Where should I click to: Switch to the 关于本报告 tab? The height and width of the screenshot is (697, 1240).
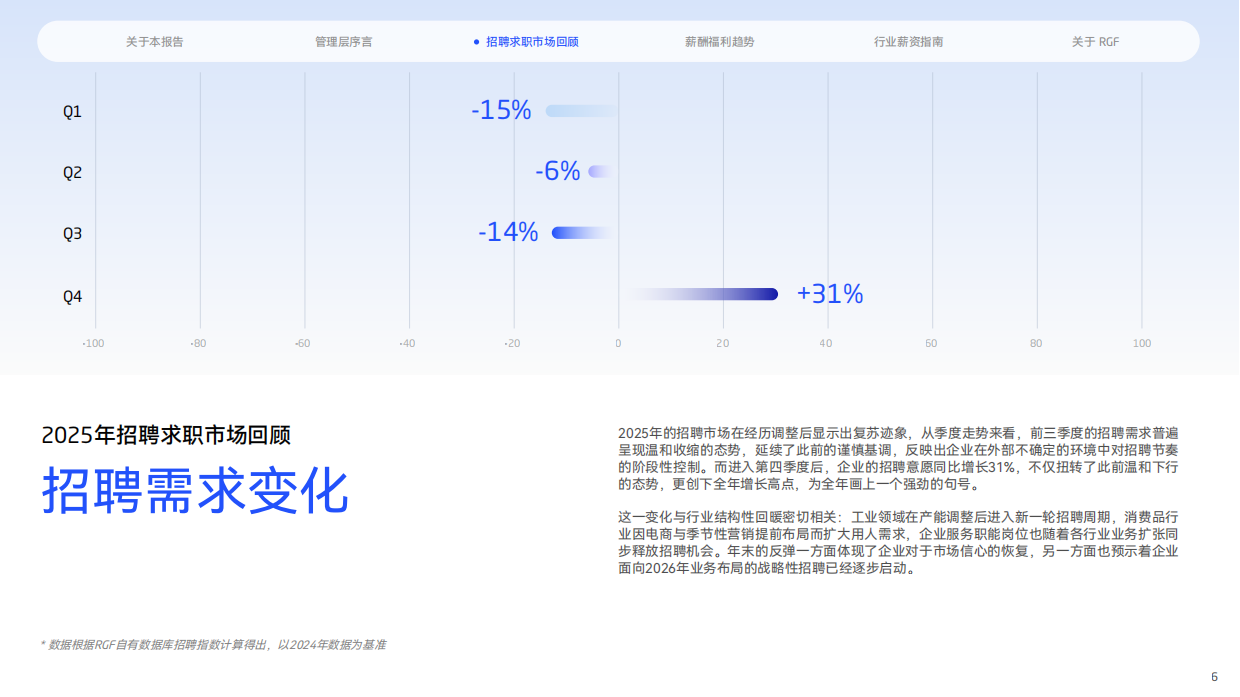click(x=155, y=42)
